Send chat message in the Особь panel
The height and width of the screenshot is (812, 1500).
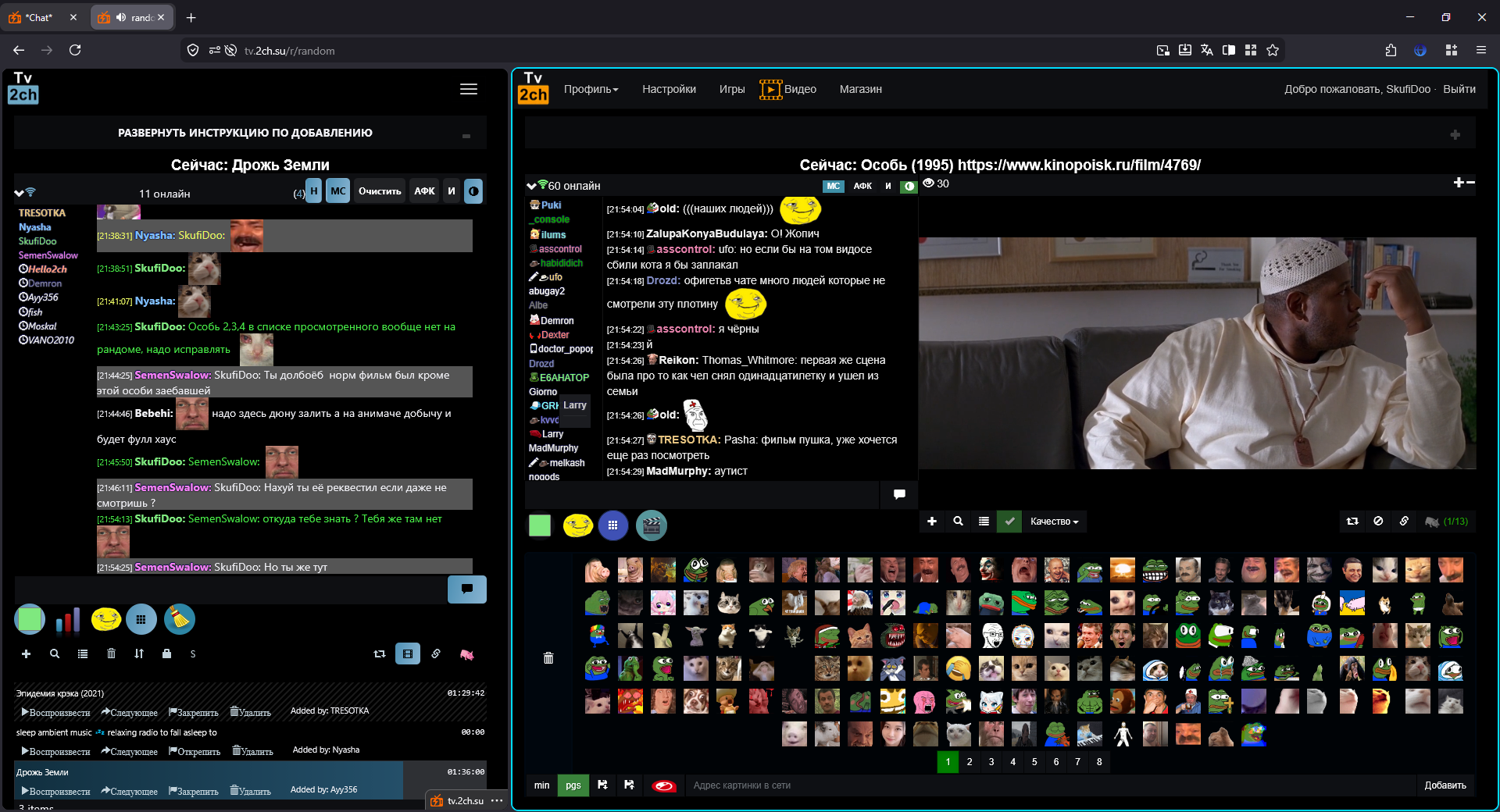899,494
